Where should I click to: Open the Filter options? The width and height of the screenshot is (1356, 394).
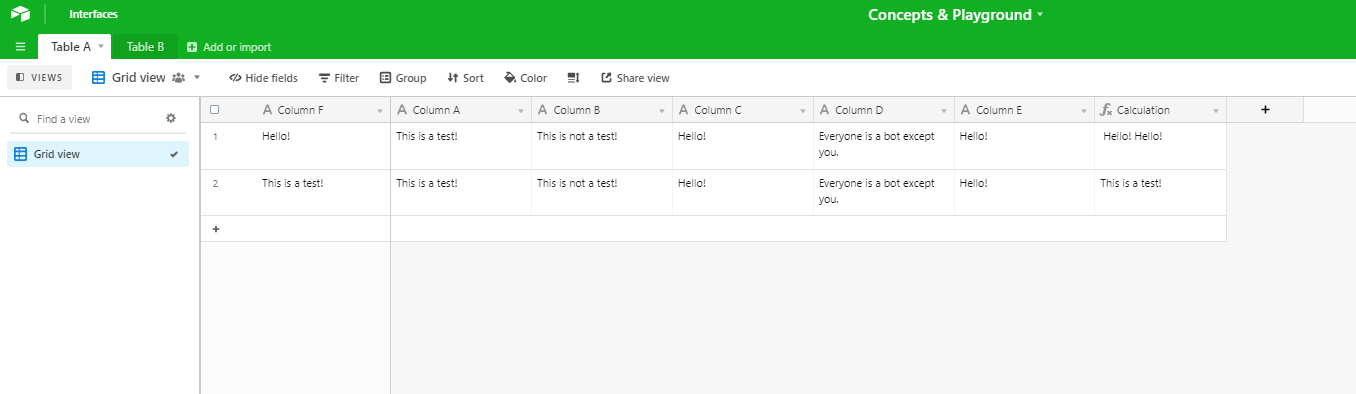point(339,78)
